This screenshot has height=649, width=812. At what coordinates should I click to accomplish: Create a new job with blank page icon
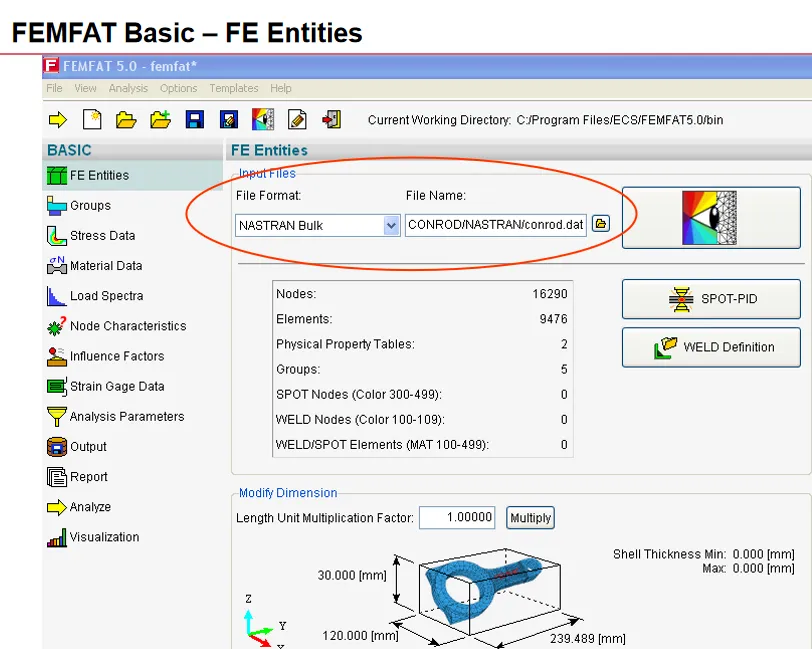coord(92,120)
